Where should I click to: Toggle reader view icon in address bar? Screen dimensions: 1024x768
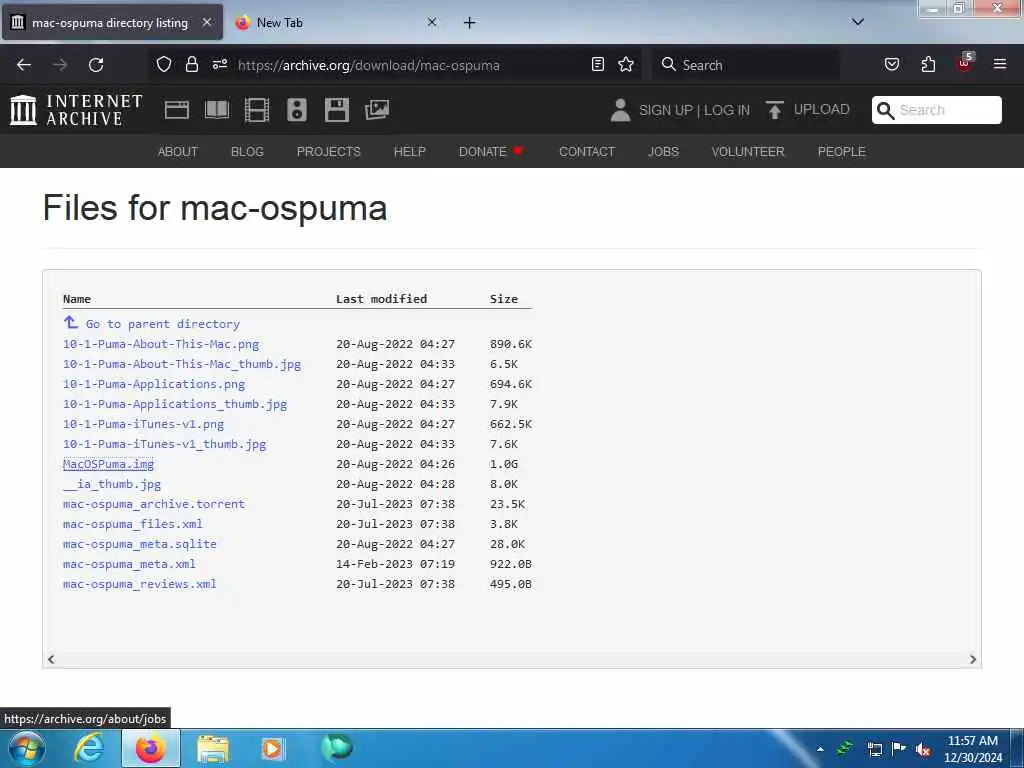(x=598, y=64)
